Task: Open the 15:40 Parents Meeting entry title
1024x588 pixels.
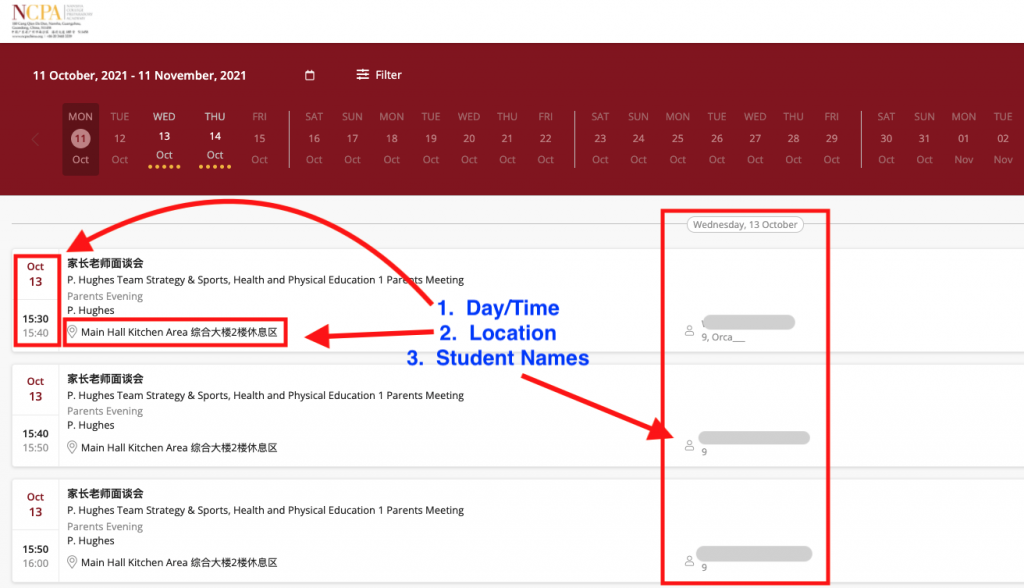Action: 265,395
